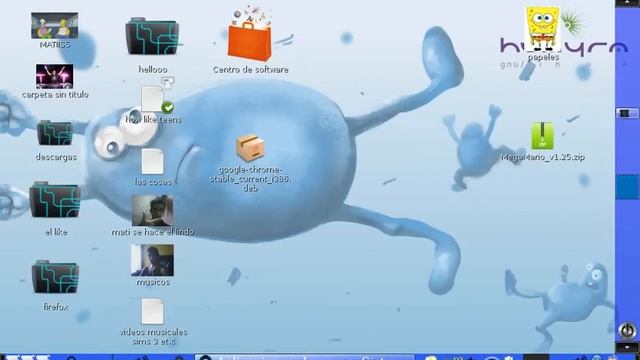Open the firefox folder icon
The width and height of the screenshot is (640, 360).
pyautogui.click(x=55, y=277)
